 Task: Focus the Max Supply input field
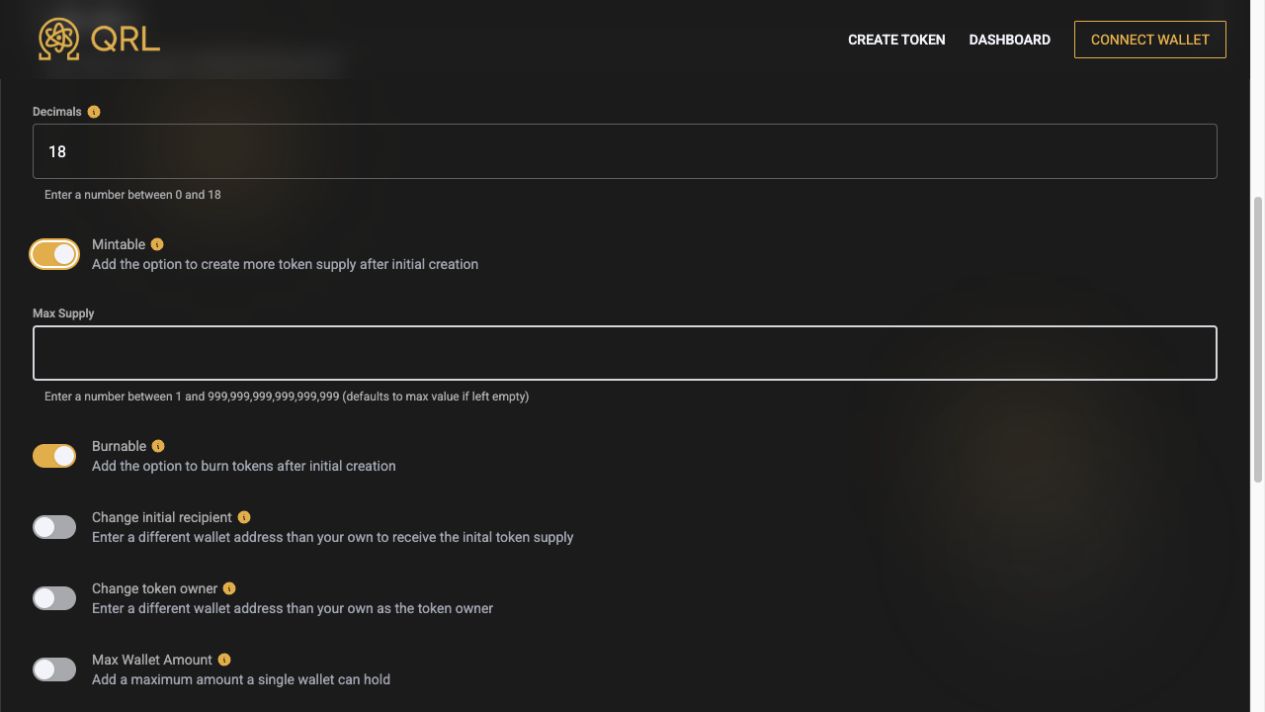[625, 353]
